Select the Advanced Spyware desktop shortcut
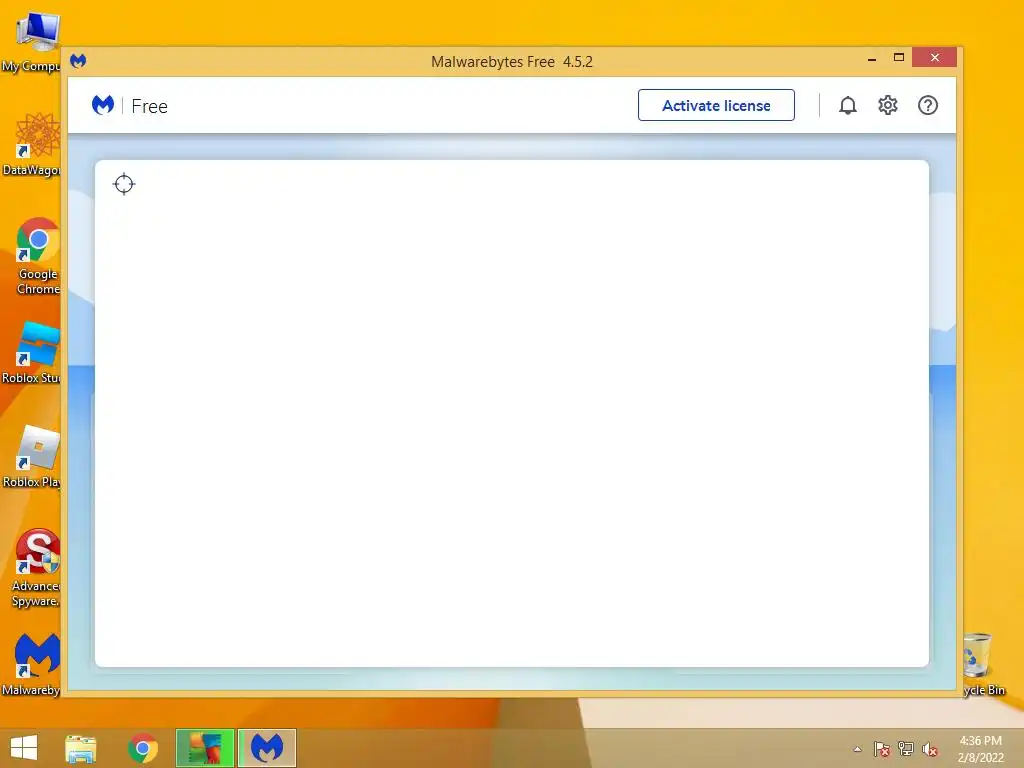This screenshot has height=768, width=1024. (36, 568)
